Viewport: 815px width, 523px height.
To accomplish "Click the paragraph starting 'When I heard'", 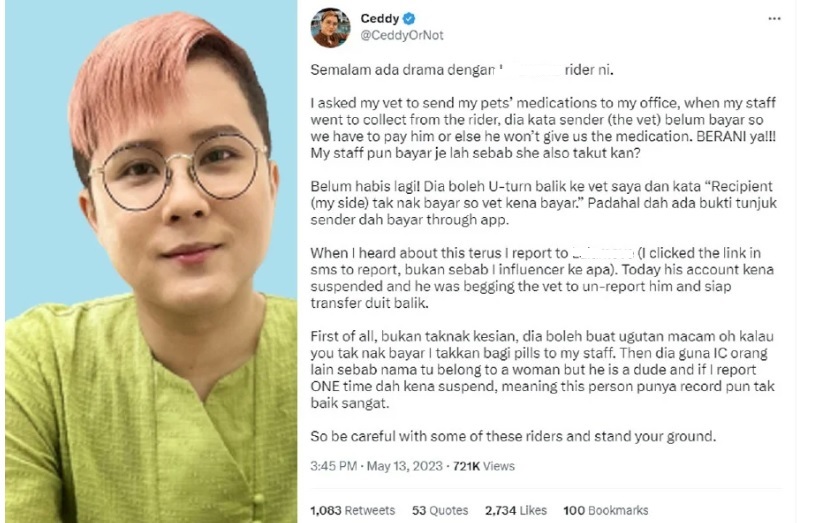I will coord(542,278).
